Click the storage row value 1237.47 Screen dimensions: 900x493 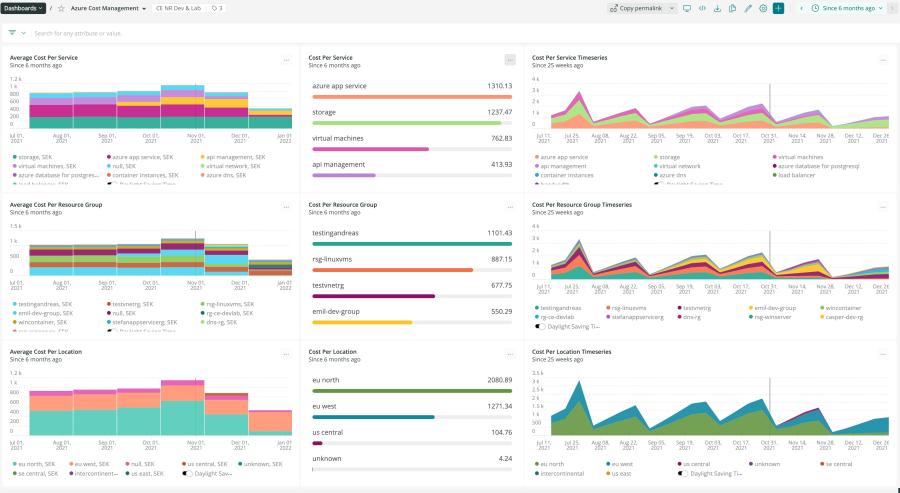pyautogui.click(x=499, y=112)
